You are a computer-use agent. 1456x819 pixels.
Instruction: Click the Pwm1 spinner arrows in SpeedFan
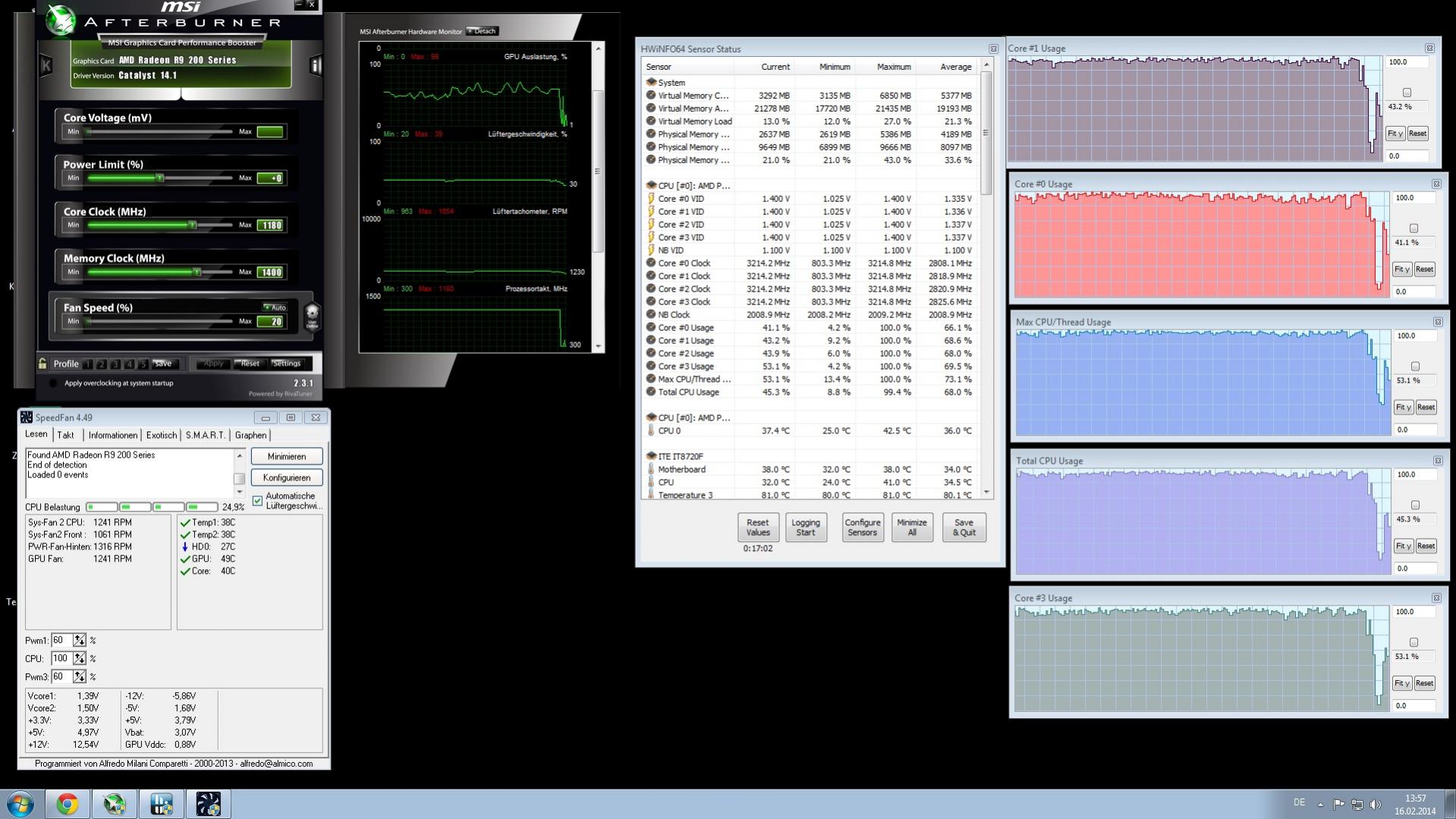click(80, 641)
